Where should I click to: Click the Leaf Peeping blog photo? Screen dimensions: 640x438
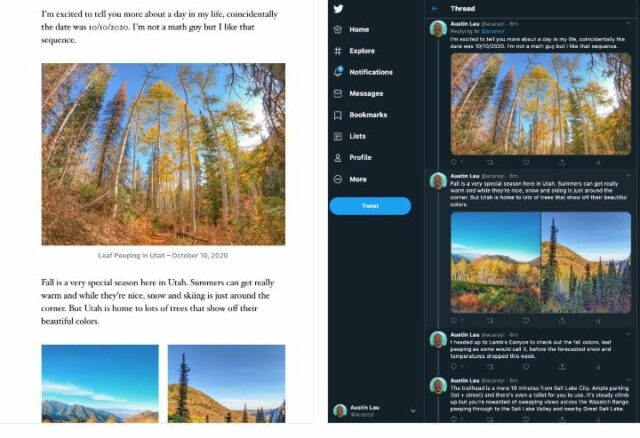[163, 154]
